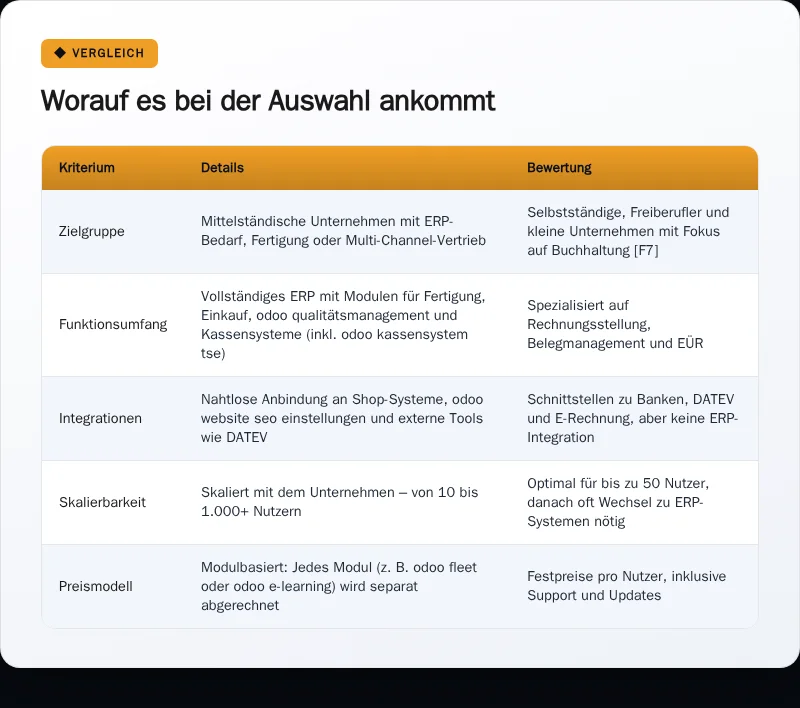This screenshot has height=708, width=800.
Task: Click the diamond icon in VERGLEICH badge
Action: click(60, 53)
